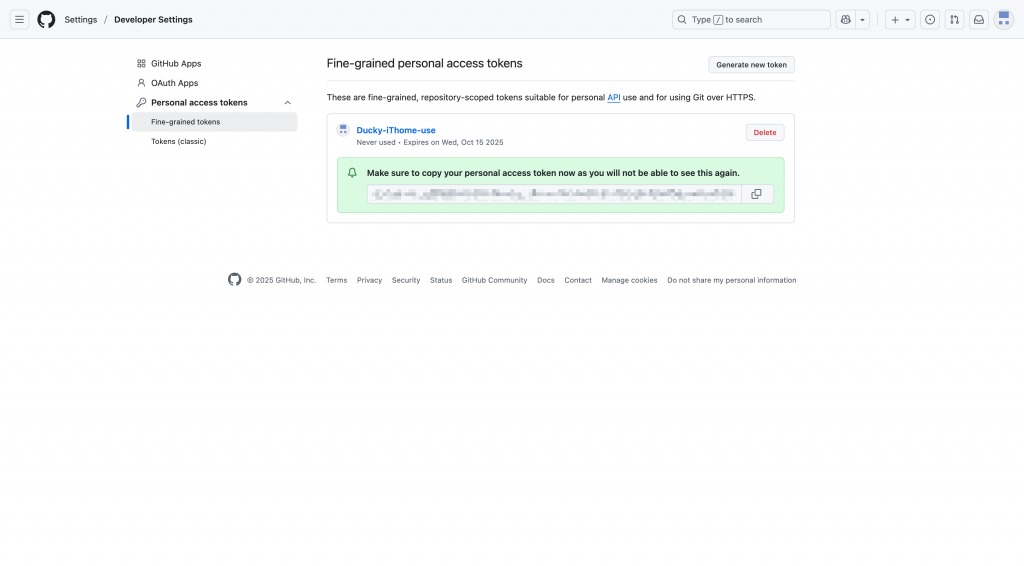Viewport: 1024px width, 566px height.
Task: Collapse the Personal access tokens section
Action: pyautogui.click(x=288, y=103)
